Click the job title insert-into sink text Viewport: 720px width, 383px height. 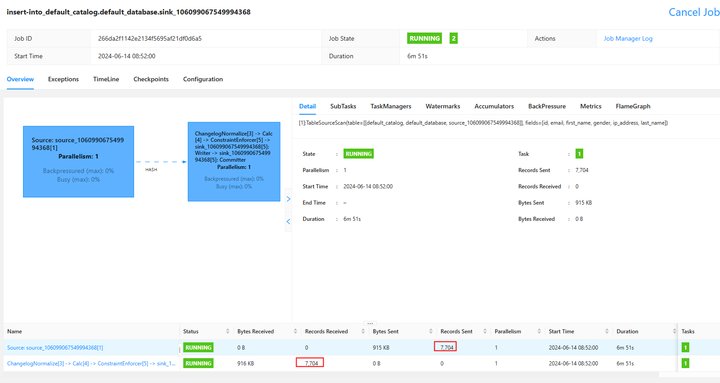coord(129,12)
